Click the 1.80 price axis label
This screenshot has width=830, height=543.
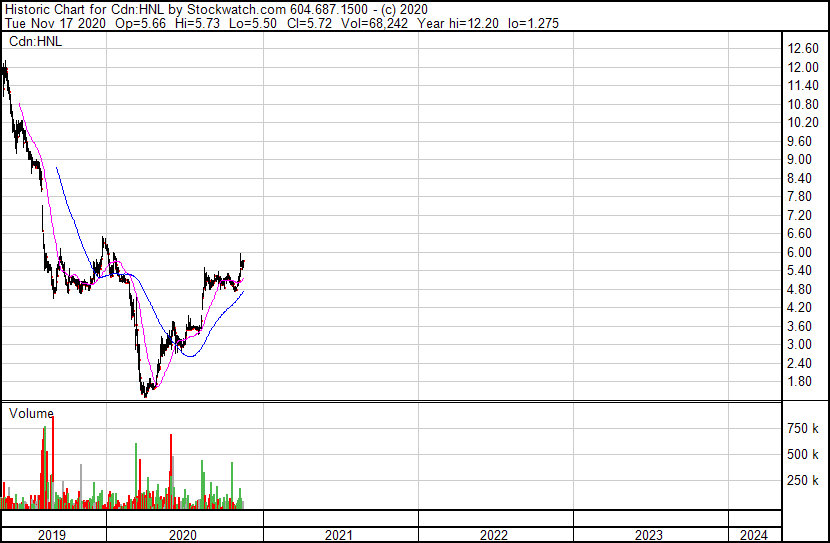[799, 382]
